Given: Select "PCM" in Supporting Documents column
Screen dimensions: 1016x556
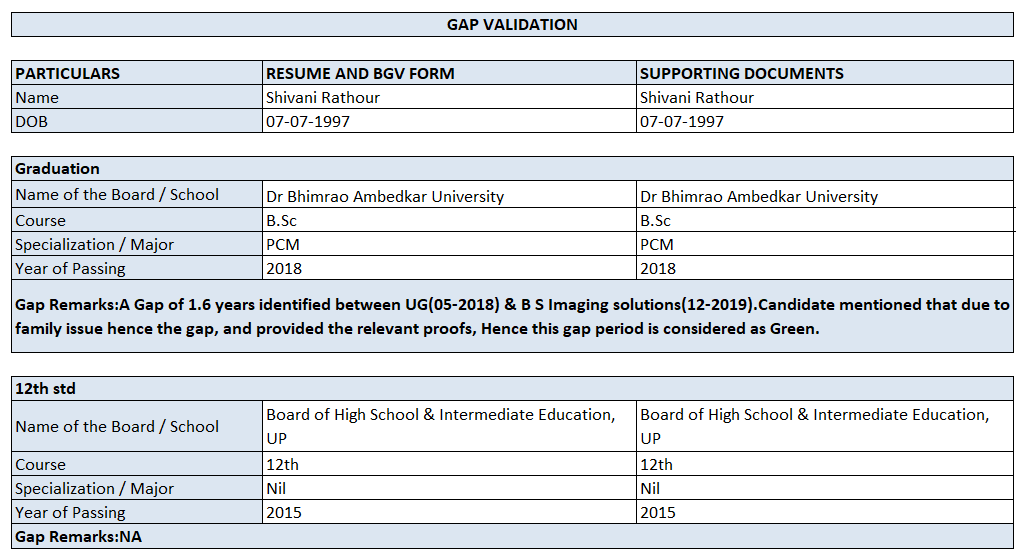Looking at the screenshot, I should 825,244.
